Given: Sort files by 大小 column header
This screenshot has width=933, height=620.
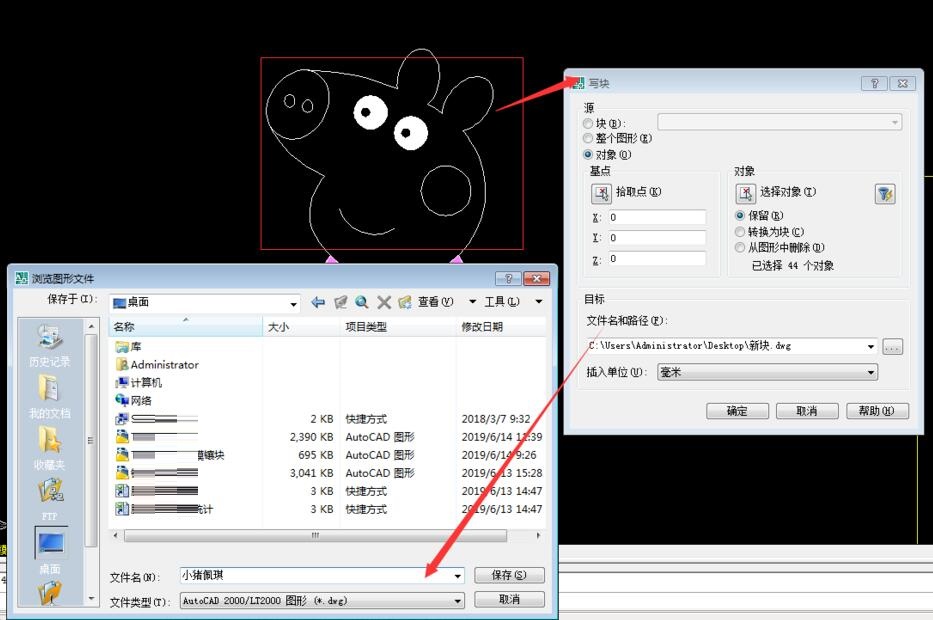Looking at the screenshot, I should coord(301,327).
